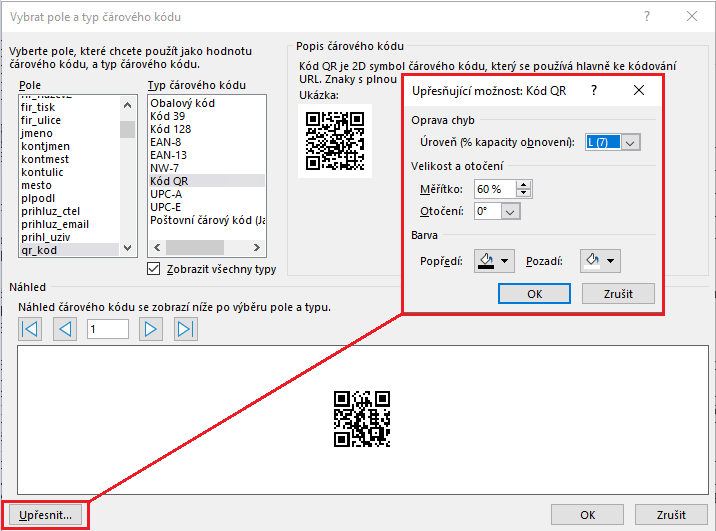Image resolution: width=716 pixels, height=531 pixels.
Task: Open the Pozadí background color picker
Action: pos(600,261)
